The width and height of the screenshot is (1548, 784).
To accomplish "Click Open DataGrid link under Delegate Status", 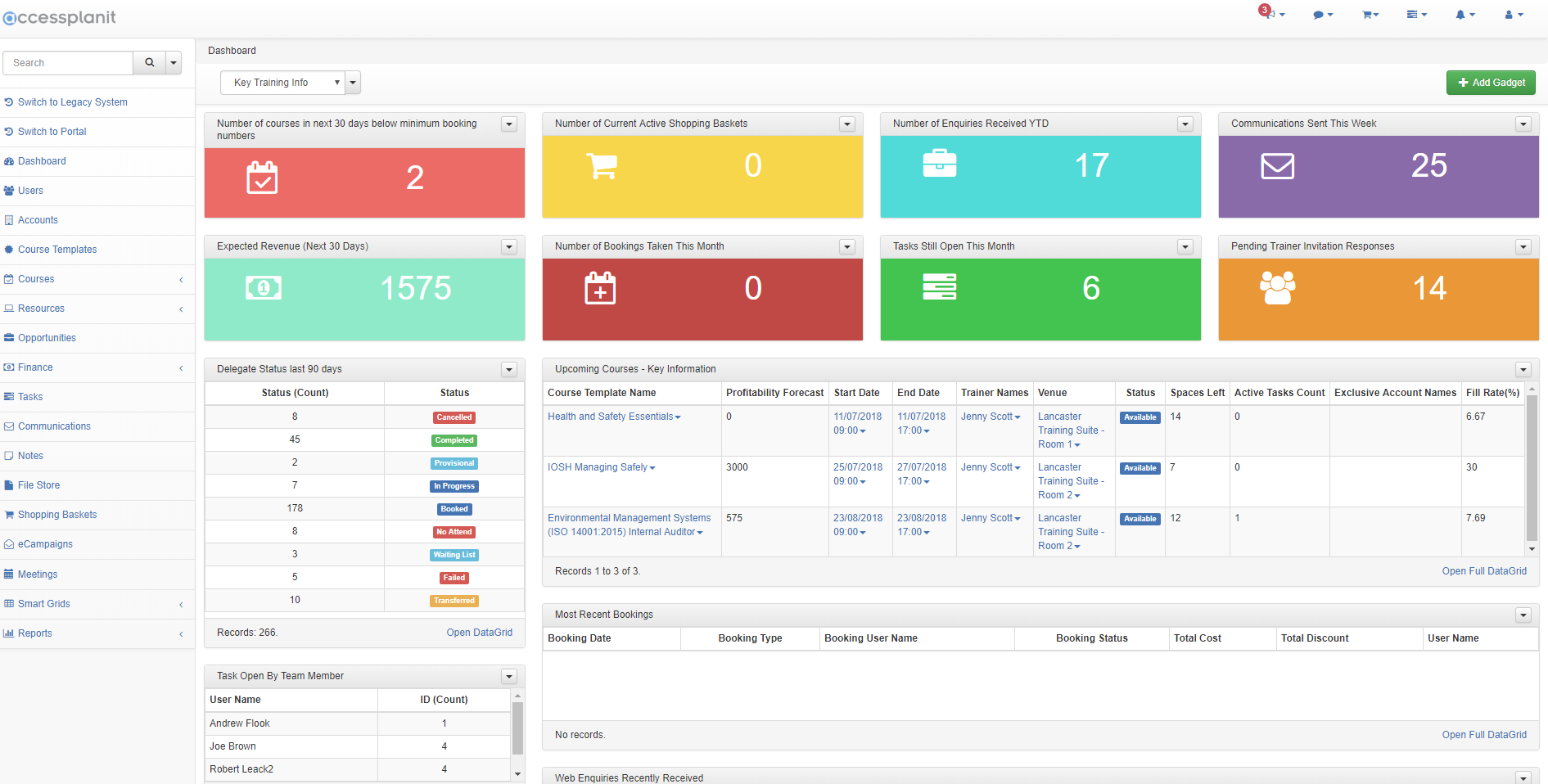I will pyautogui.click(x=479, y=633).
